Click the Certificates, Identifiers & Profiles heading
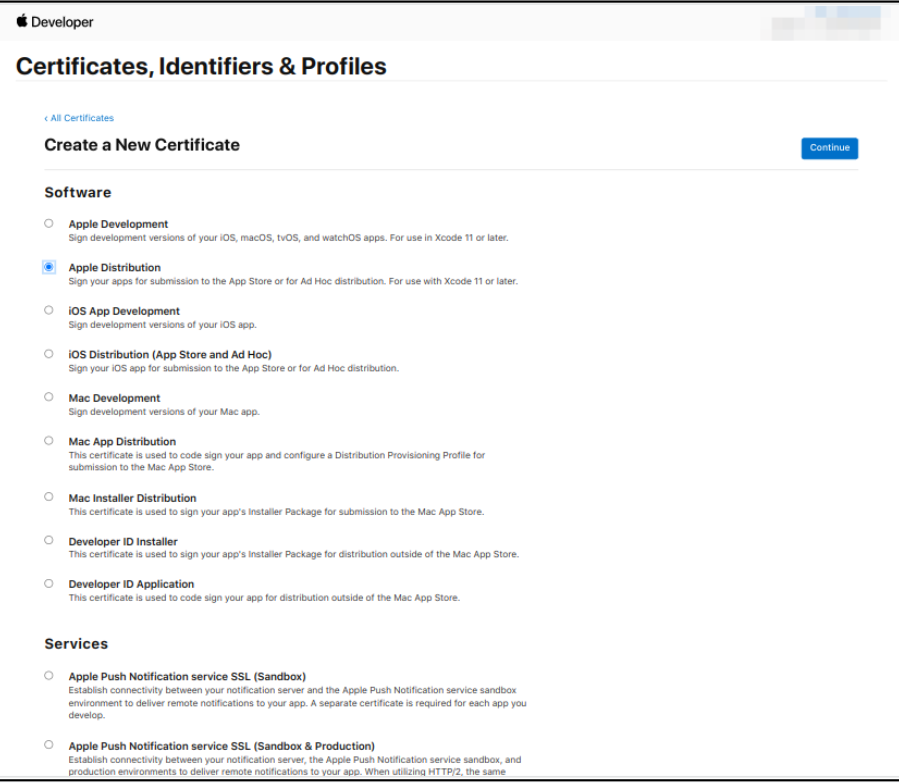899x783 pixels. [x=201, y=66]
